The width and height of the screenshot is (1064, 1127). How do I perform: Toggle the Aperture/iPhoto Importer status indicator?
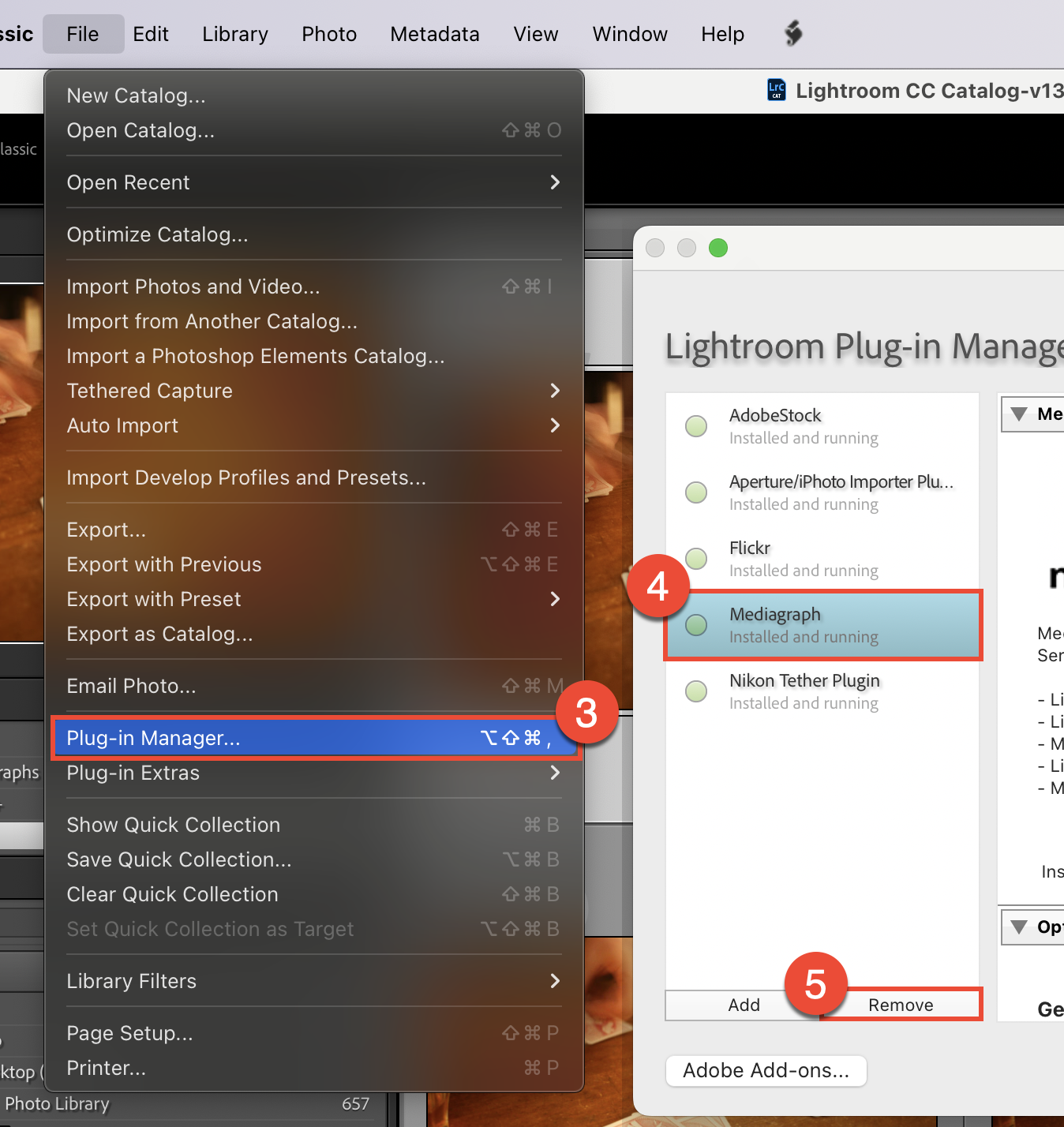click(x=695, y=492)
